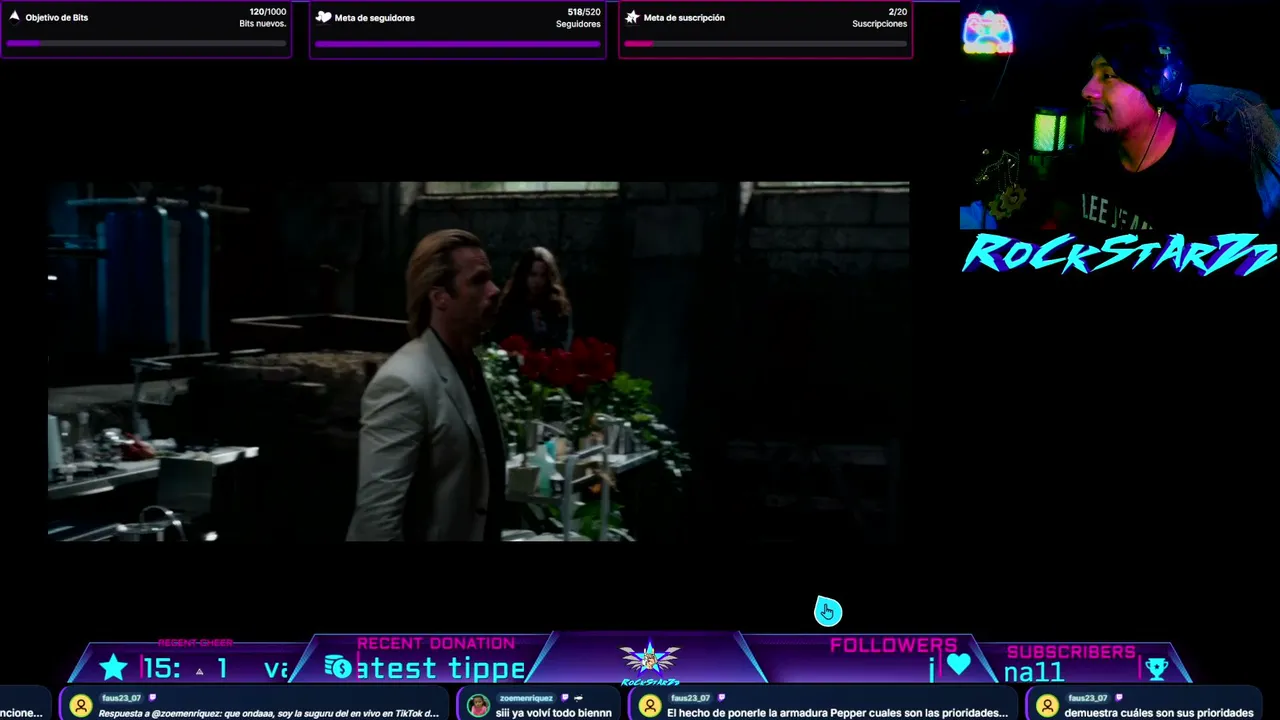This screenshot has height=720, width=1280.
Task: Click the 'nall' subscriber name text
Action: click(x=1035, y=672)
